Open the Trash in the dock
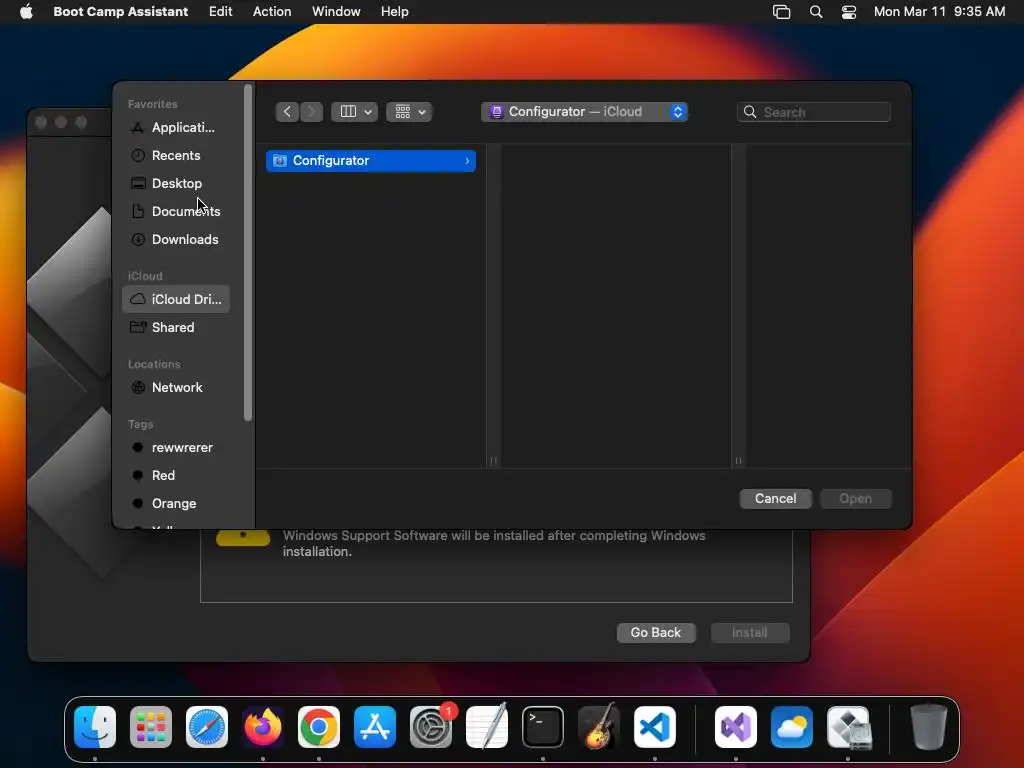 929,727
